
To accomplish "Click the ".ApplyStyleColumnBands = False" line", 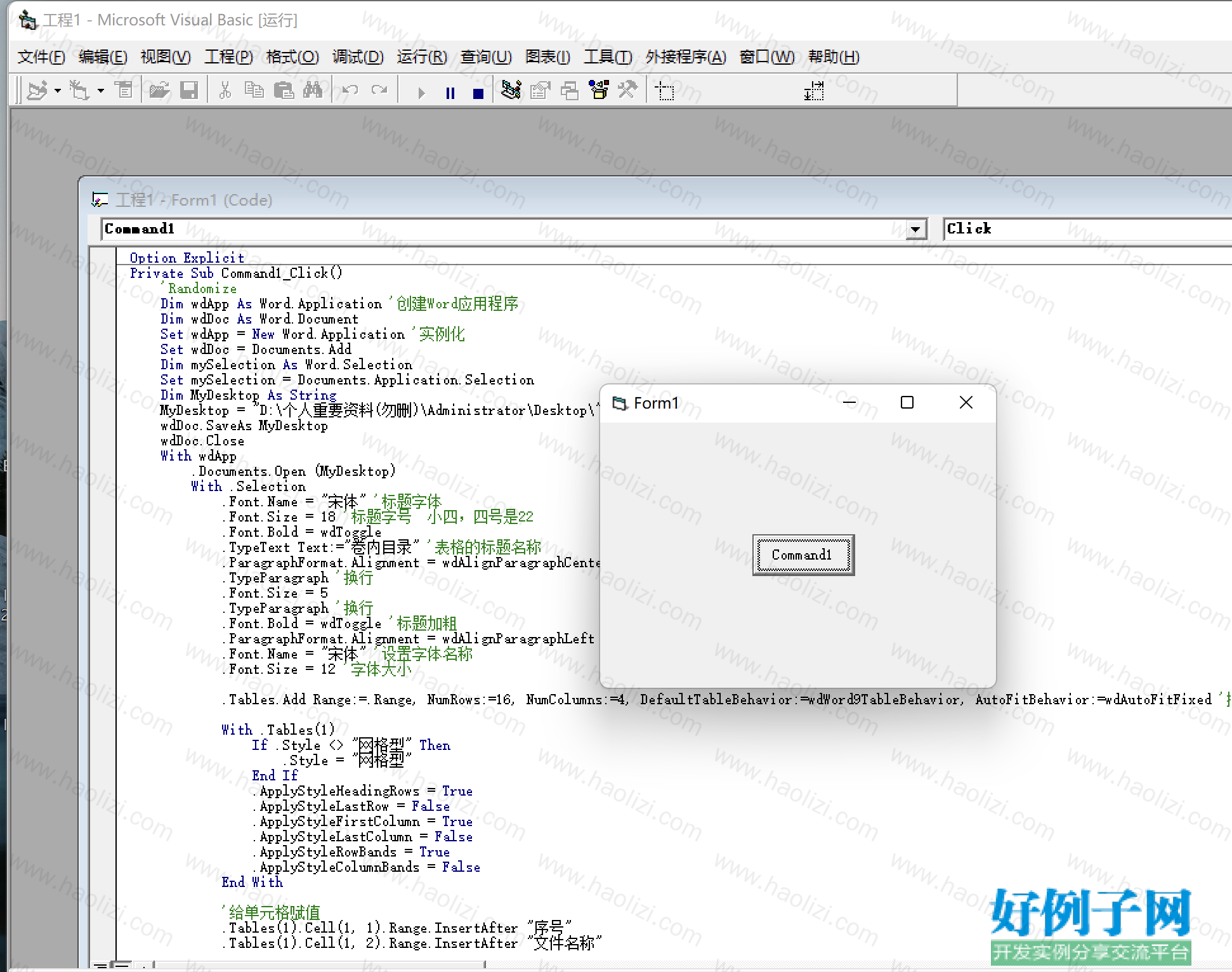I will point(366,867).
